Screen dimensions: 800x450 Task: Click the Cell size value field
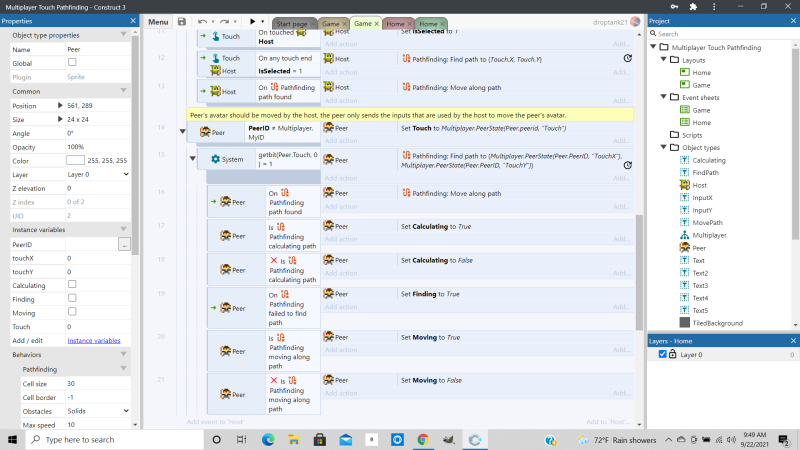(x=98, y=383)
